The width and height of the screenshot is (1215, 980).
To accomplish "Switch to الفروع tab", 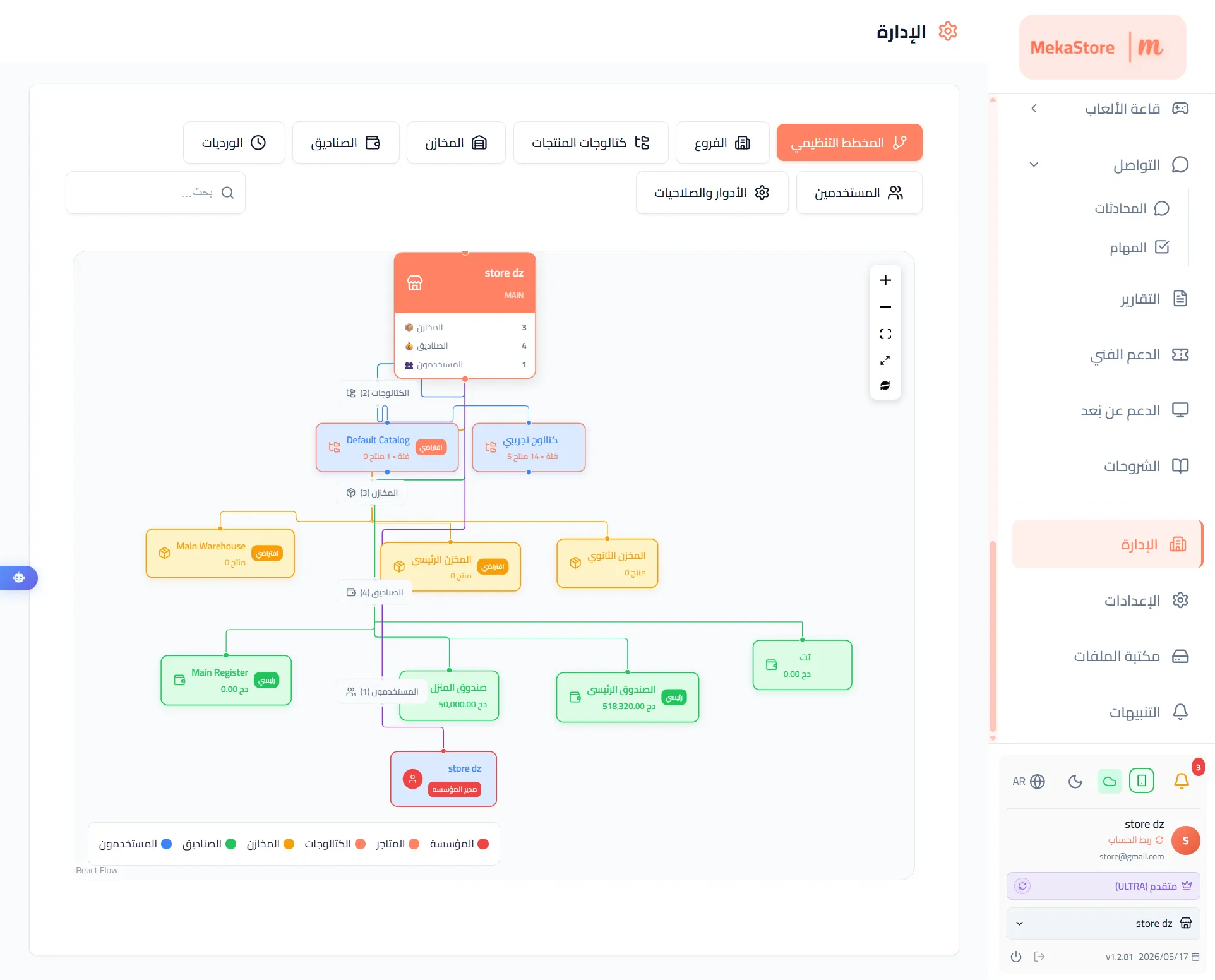I will point(722,143).
